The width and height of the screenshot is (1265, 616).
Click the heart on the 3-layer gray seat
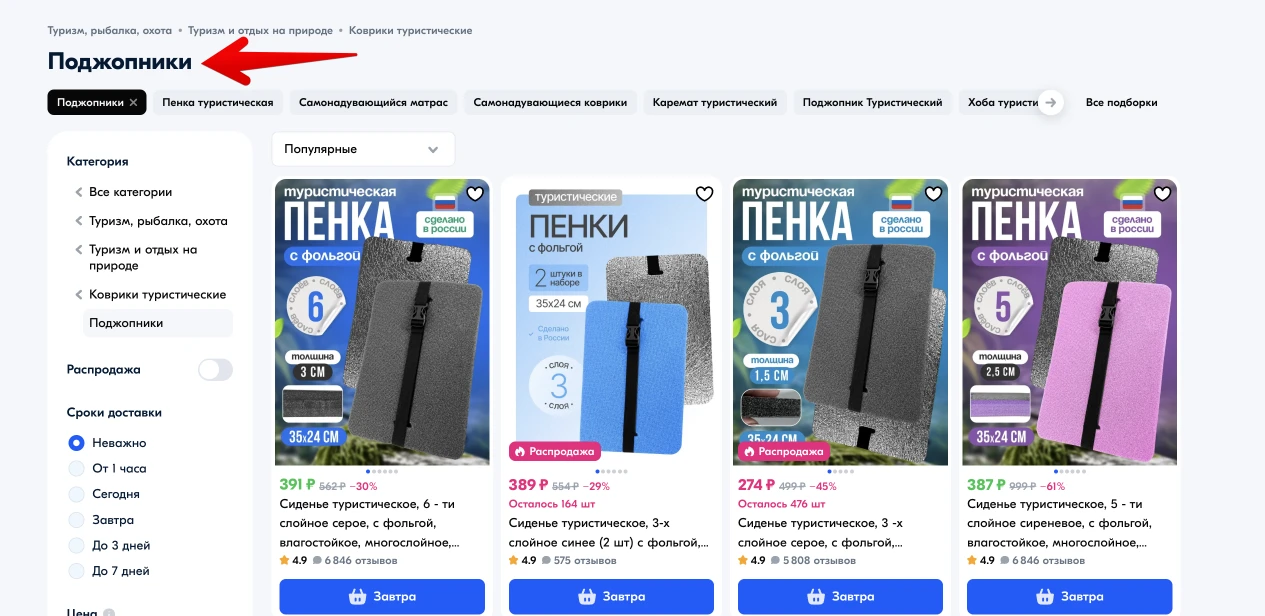[x=933, y=193]
